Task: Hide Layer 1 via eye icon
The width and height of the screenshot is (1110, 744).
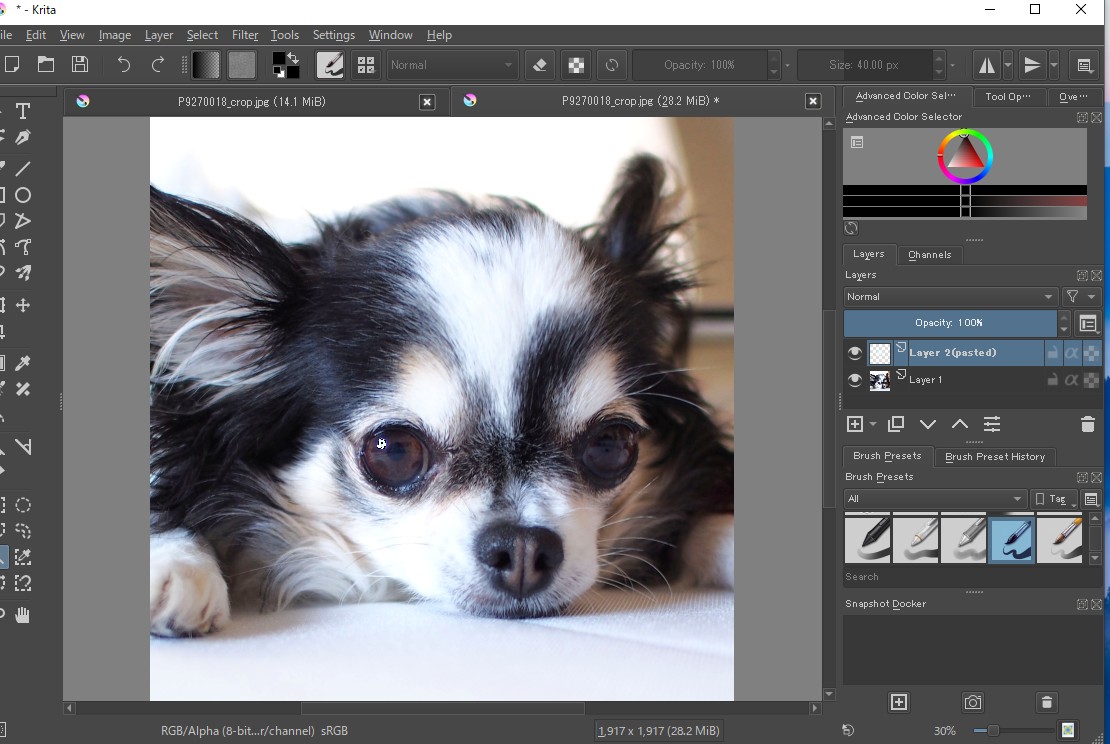Action: tap(854, 380)
